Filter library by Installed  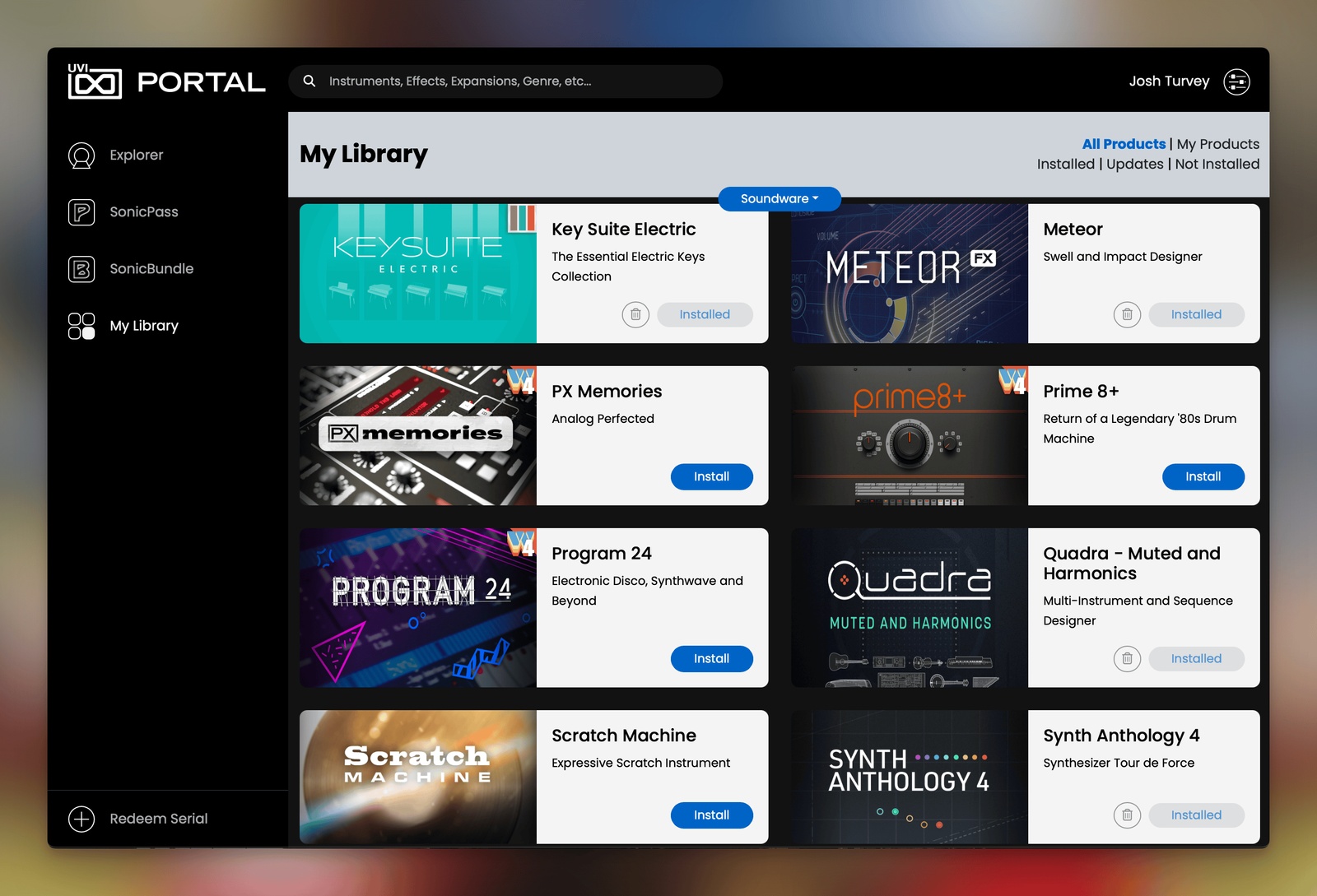tap(1066, 164)
